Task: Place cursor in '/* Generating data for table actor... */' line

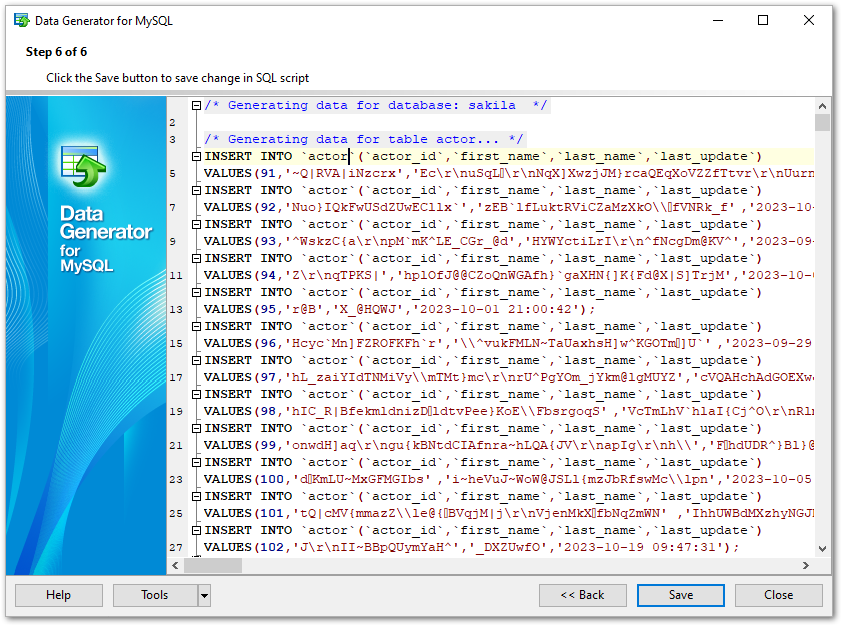Action: (364, 140)
